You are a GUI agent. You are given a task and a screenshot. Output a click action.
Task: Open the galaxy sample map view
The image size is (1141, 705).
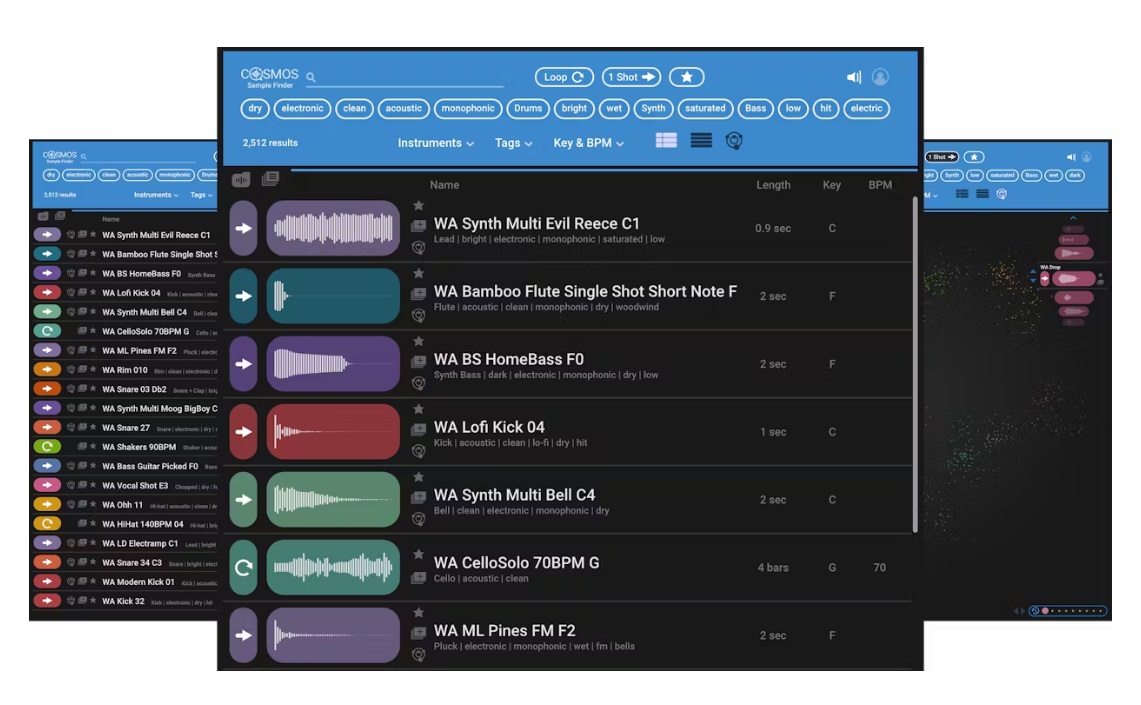tap(734, 141)
